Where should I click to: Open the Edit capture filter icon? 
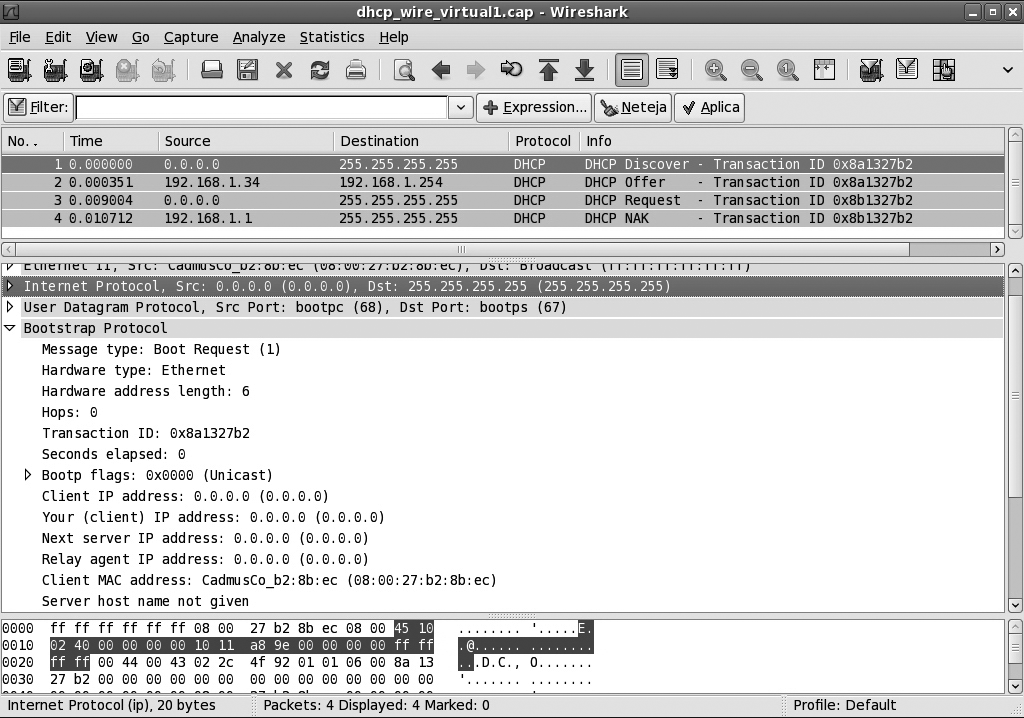tap(871, 70)
